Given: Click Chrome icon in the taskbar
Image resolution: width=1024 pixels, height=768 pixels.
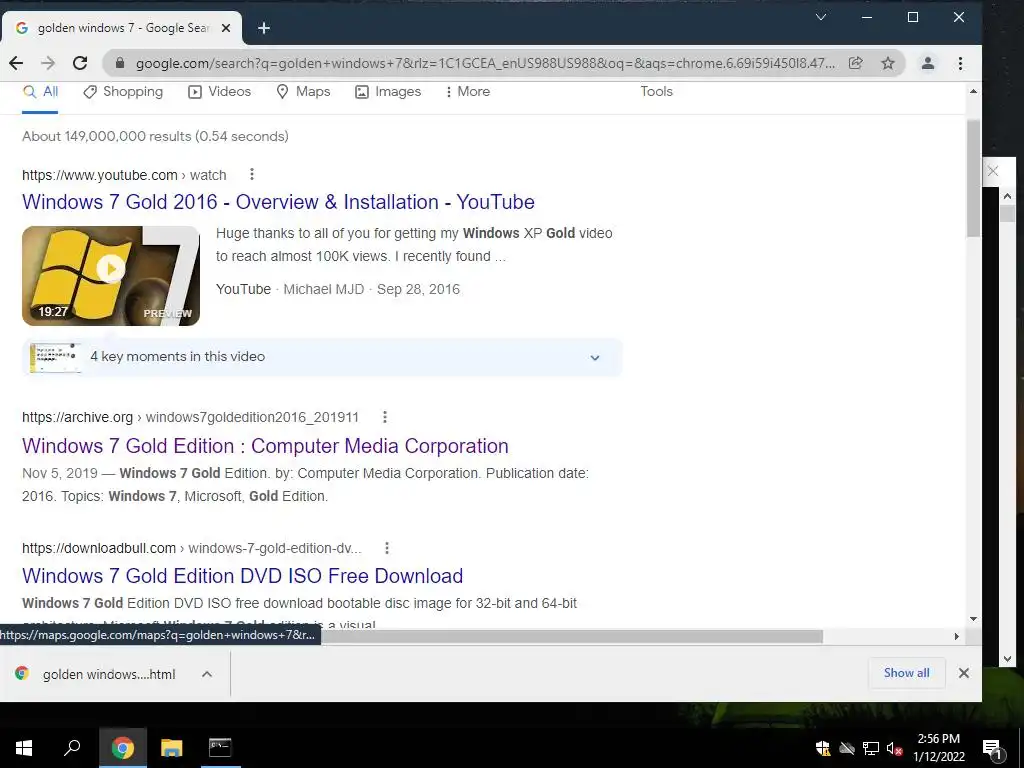Looking at the screenshot, I should [122, 748].
